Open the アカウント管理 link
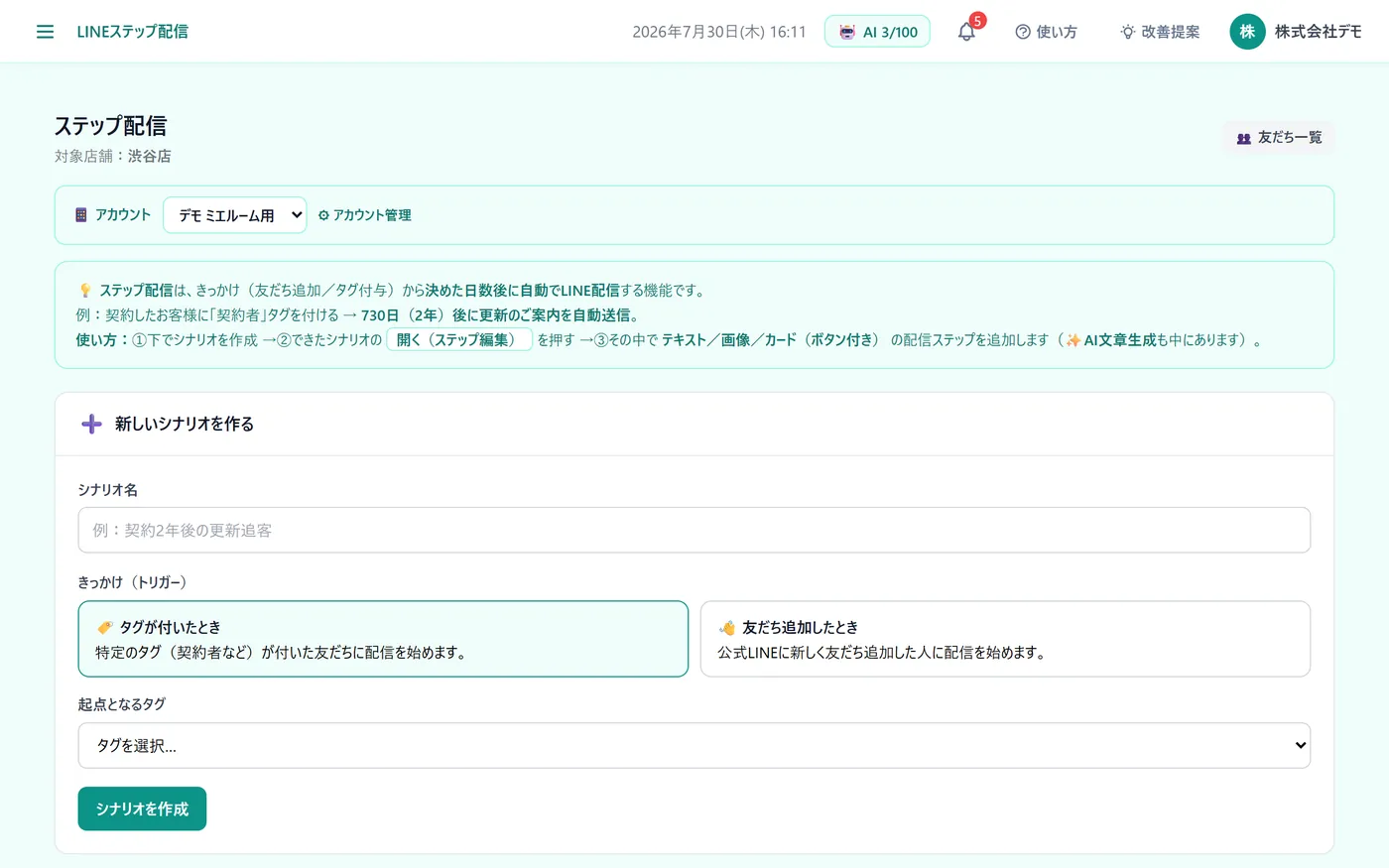The width and height of the screenshot is (1389, 868). pos(364,215)
